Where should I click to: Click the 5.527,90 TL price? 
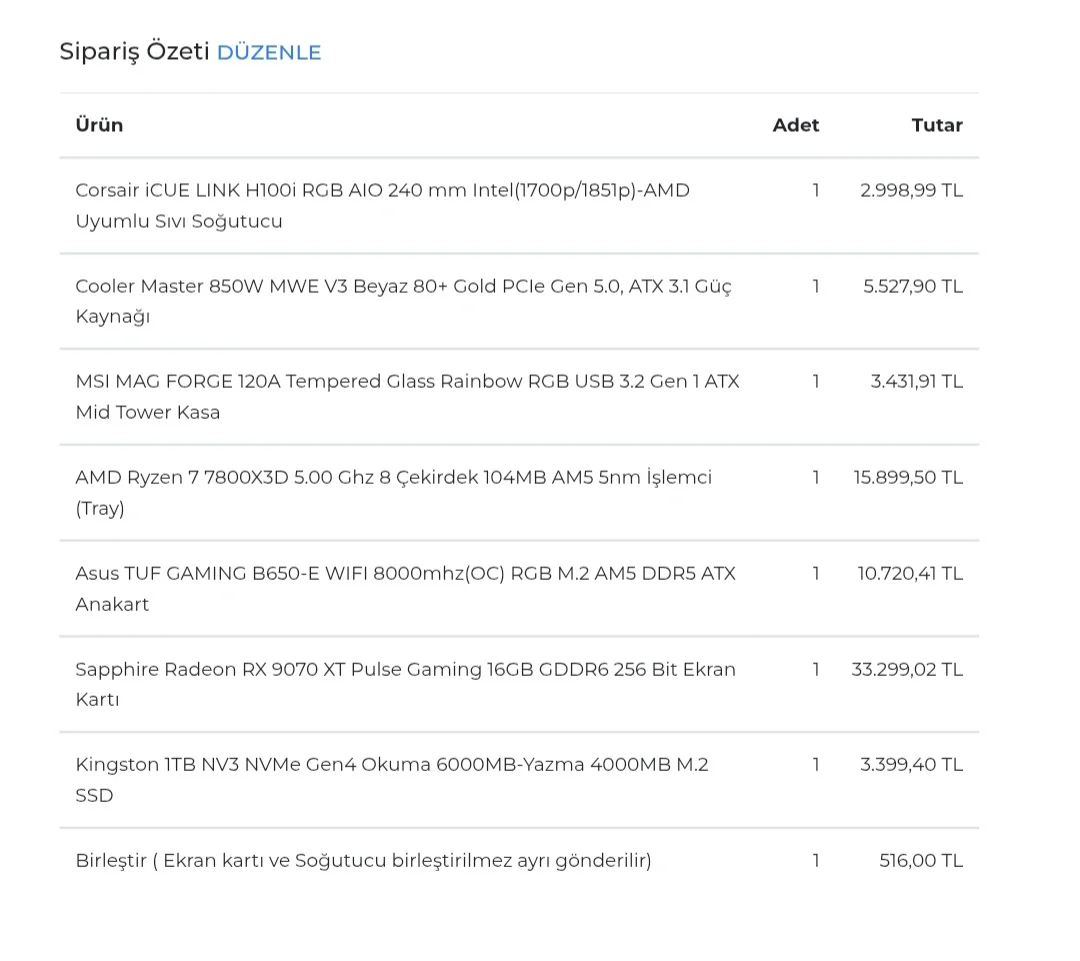913,286
